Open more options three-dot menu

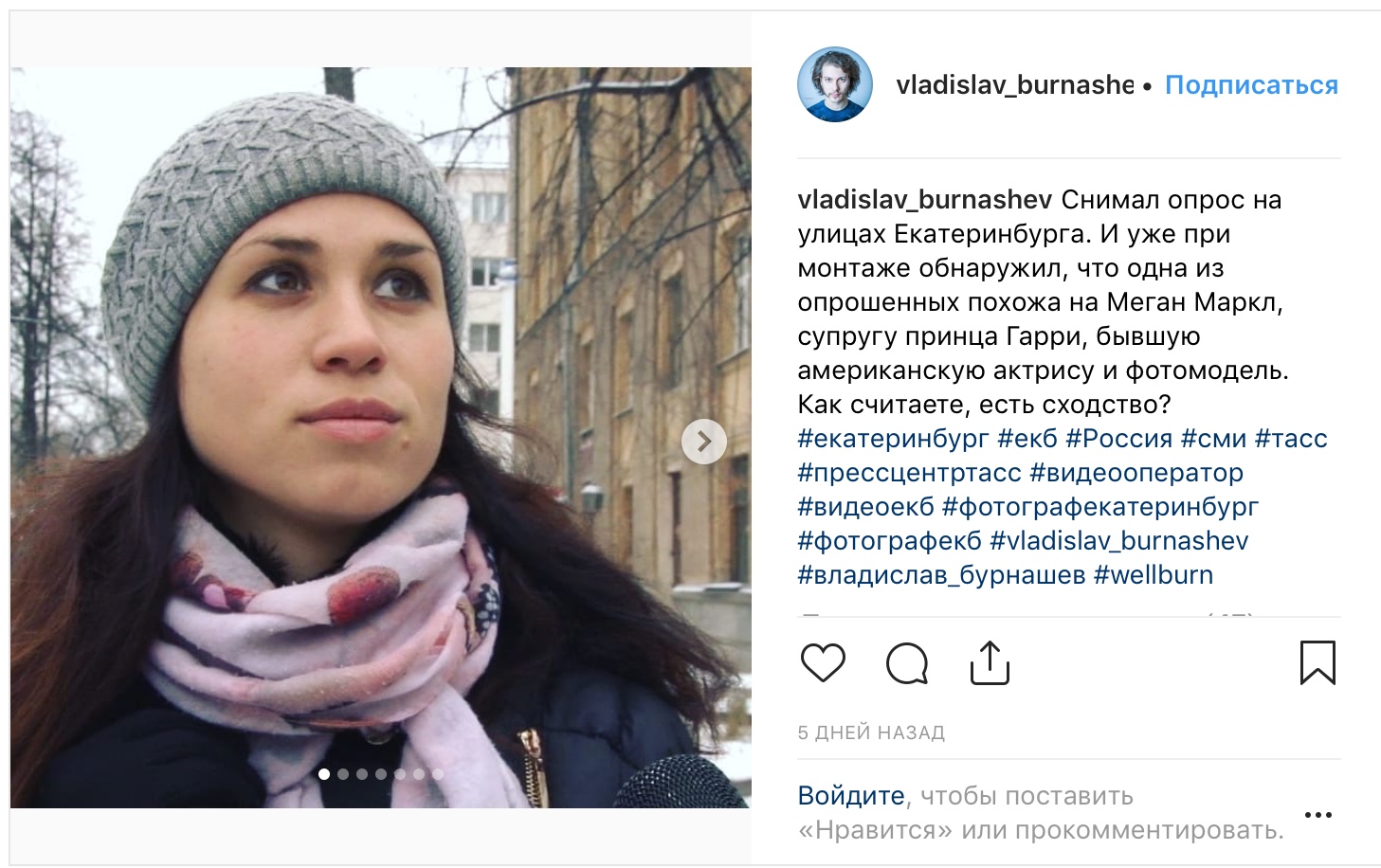[x=1318, y=814]
